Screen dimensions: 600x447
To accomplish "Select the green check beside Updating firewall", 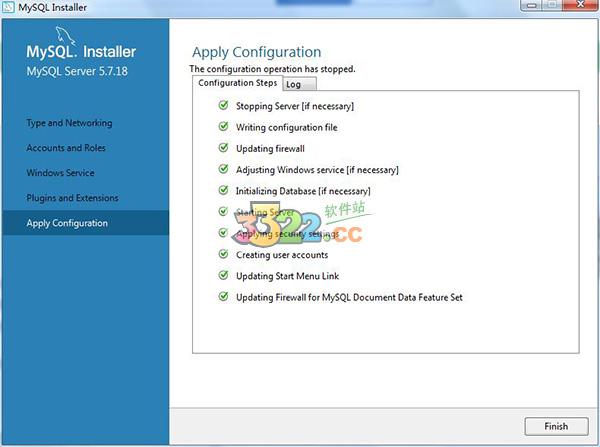I will pyautogui.click(x=223, y=148).
